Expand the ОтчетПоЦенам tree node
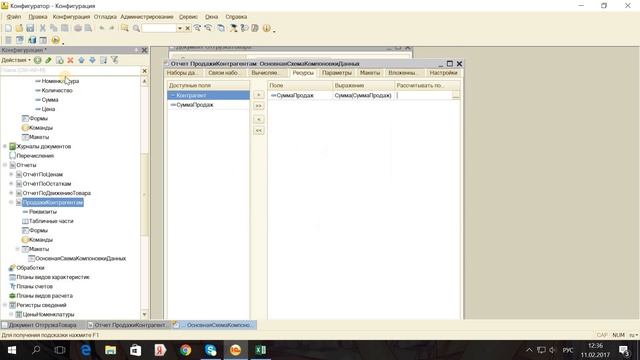The width and height of the screenshot is (640, 360). tap(11, 174)
